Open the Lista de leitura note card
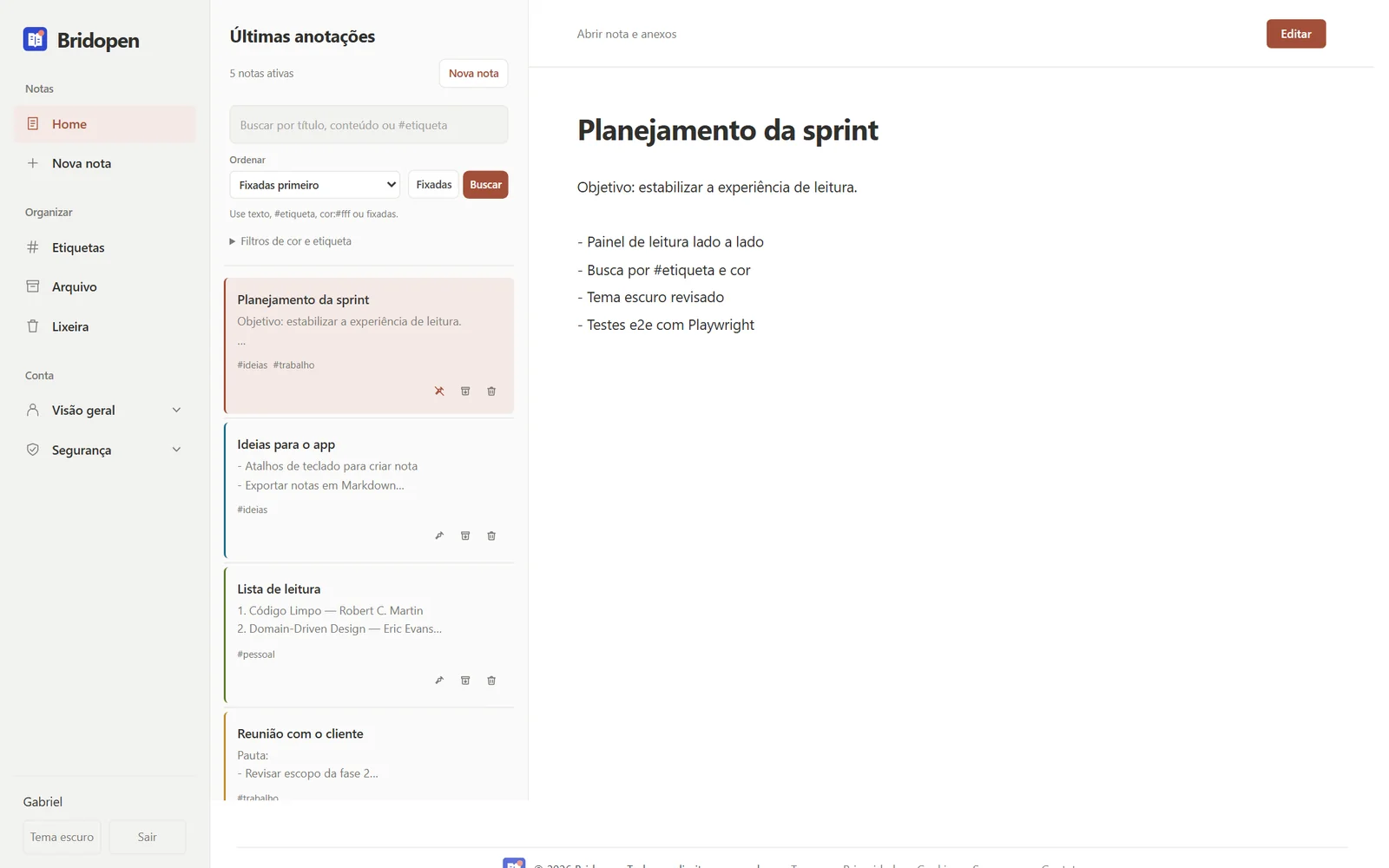 pyautogui.click(x=369, y=635)
